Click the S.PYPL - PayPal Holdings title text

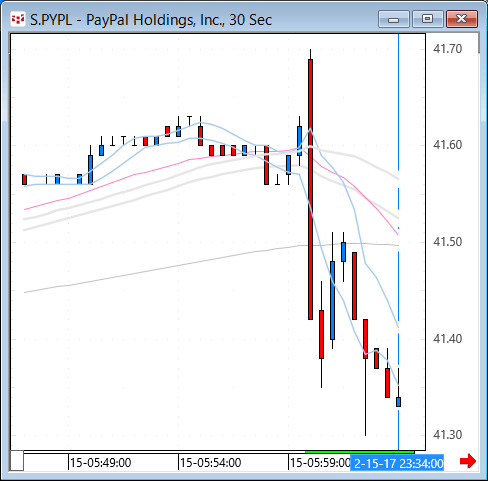[x=151, y=20]
